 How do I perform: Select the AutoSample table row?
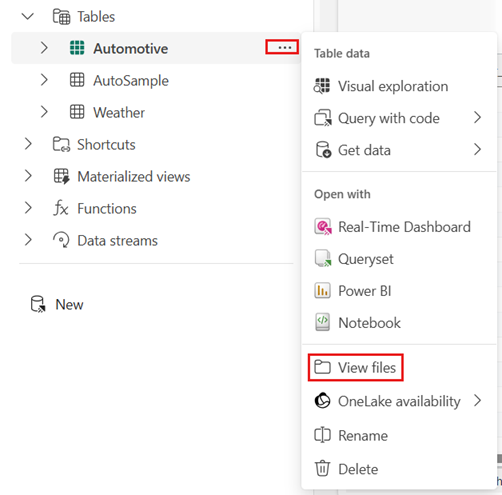pyautogui.click(x=156, y=80)
